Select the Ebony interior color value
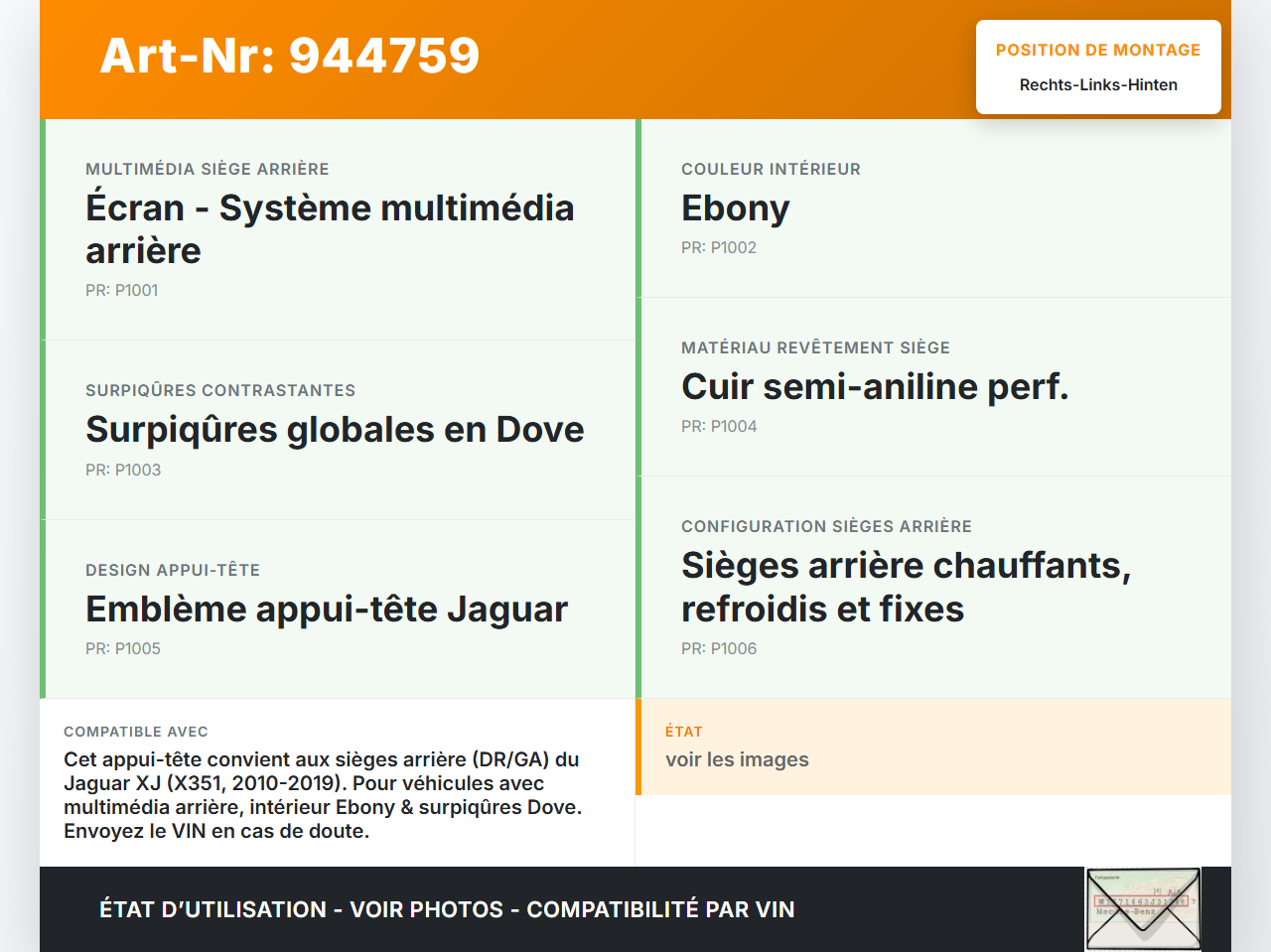The height and width of the screenshot is (952, 1271). [735, 208]
